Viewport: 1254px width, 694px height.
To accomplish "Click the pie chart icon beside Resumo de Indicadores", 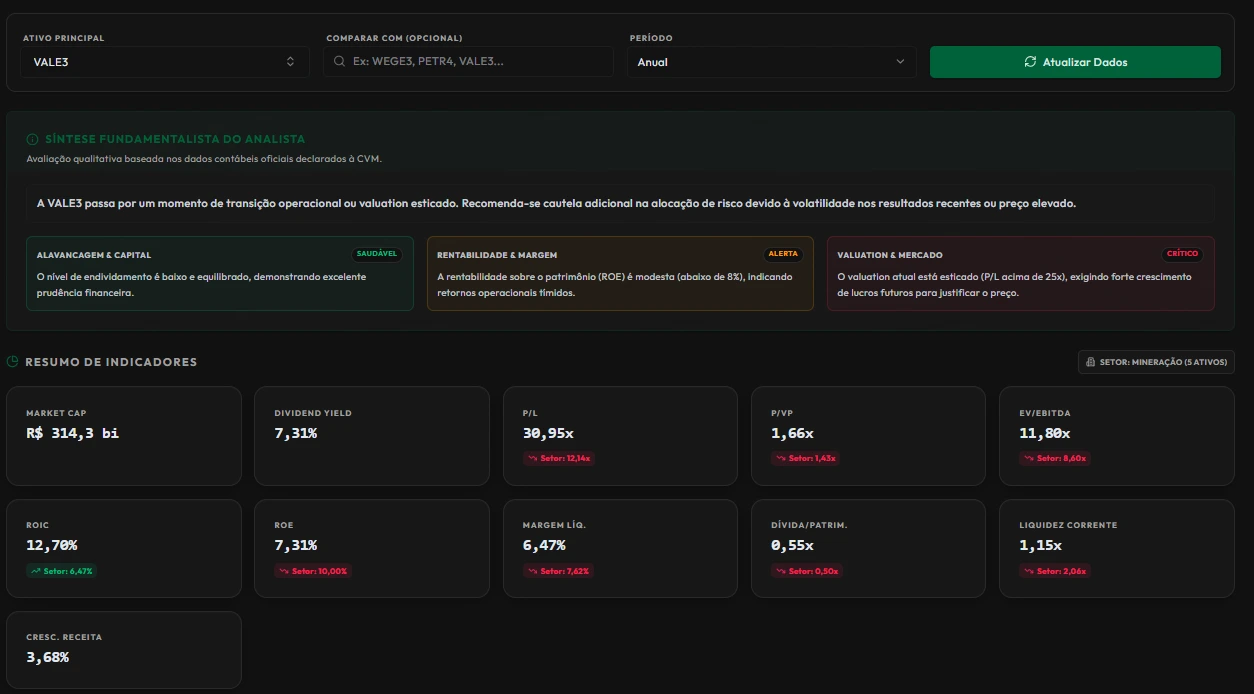I will point(12,362).
